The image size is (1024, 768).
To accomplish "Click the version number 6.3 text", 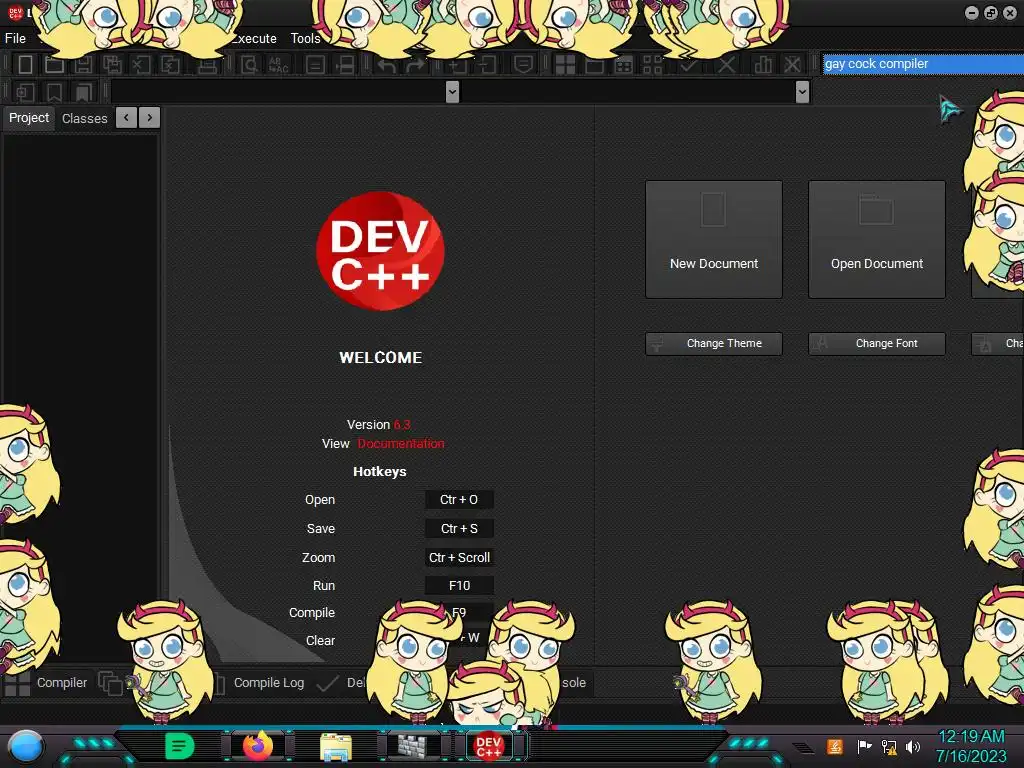I will pos(402,424).
